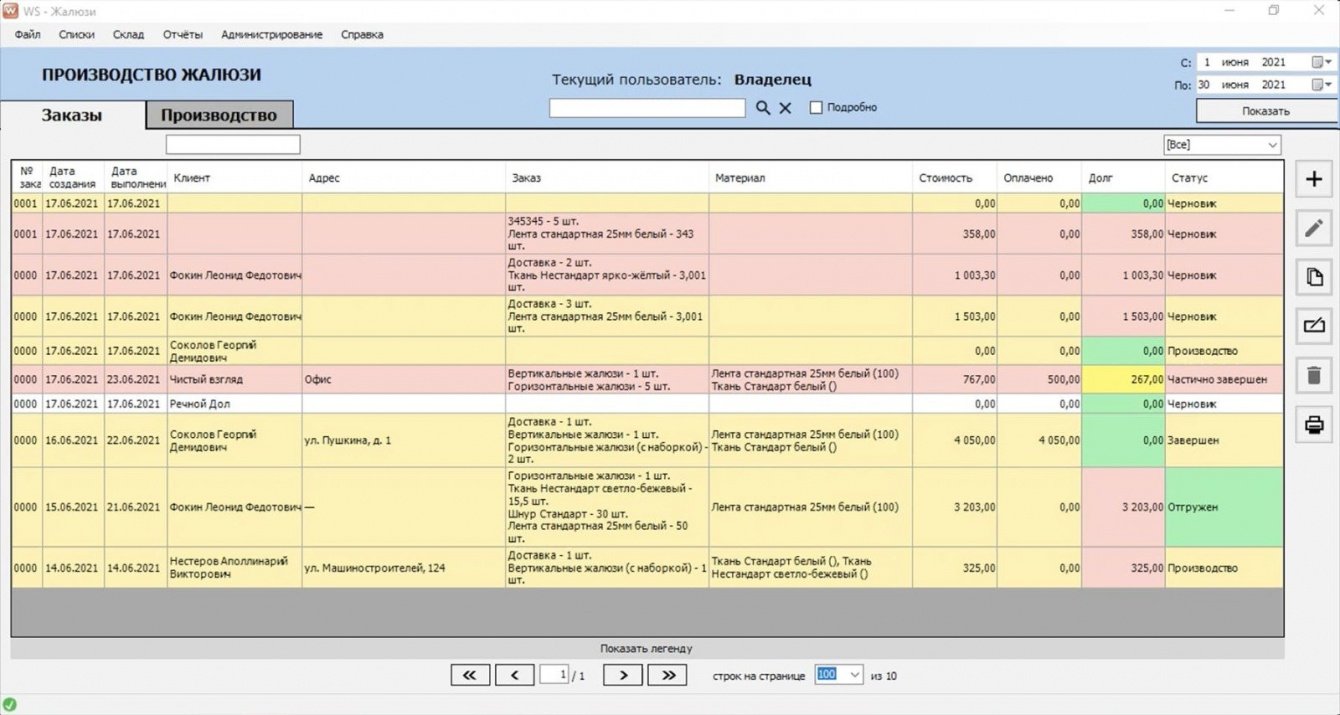Screen dimensions: 1340x715
Task: Open the Администрирование menu
Action: [x=272, y=34]
